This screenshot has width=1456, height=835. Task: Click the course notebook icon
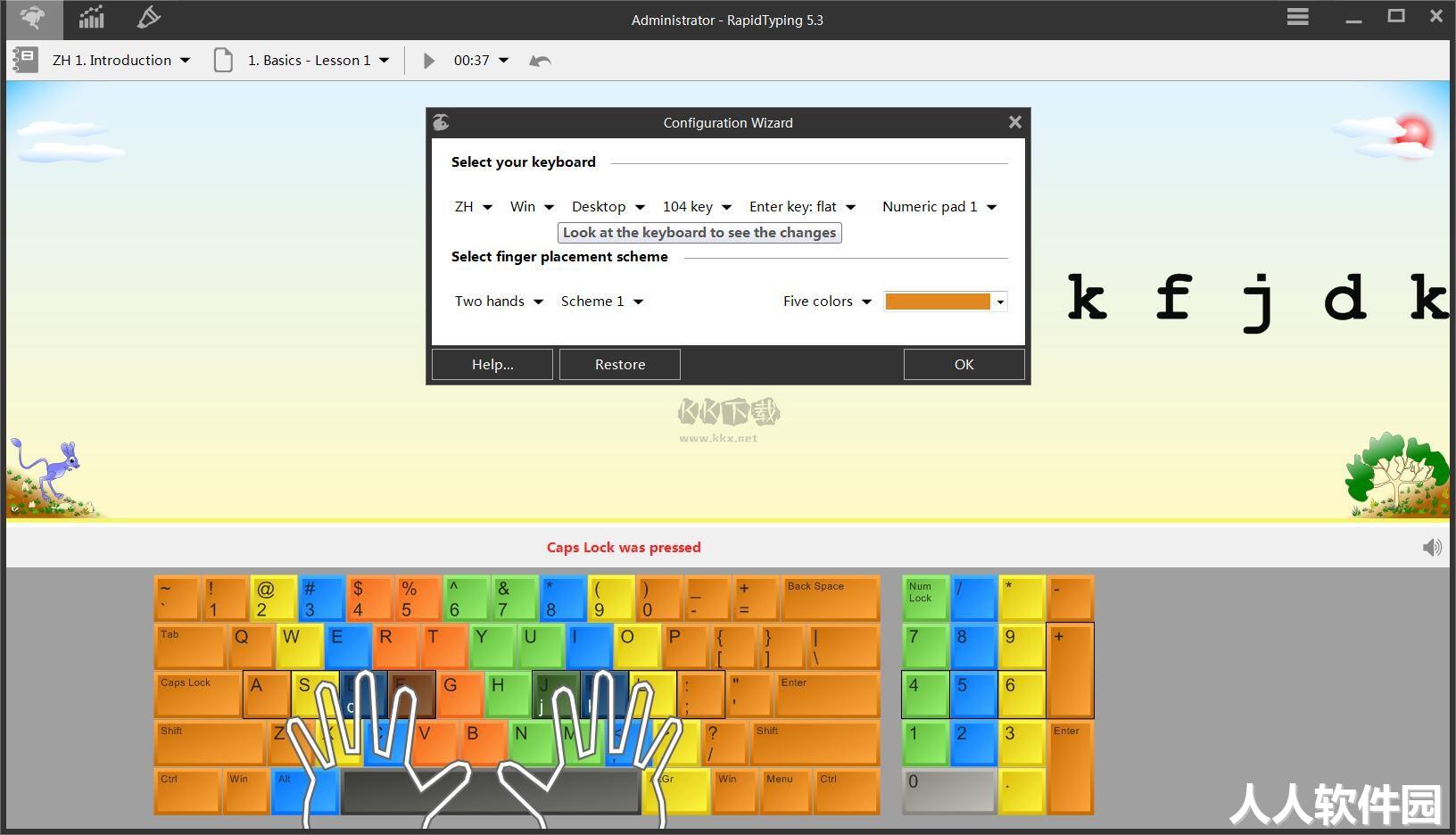click(25, 61)
